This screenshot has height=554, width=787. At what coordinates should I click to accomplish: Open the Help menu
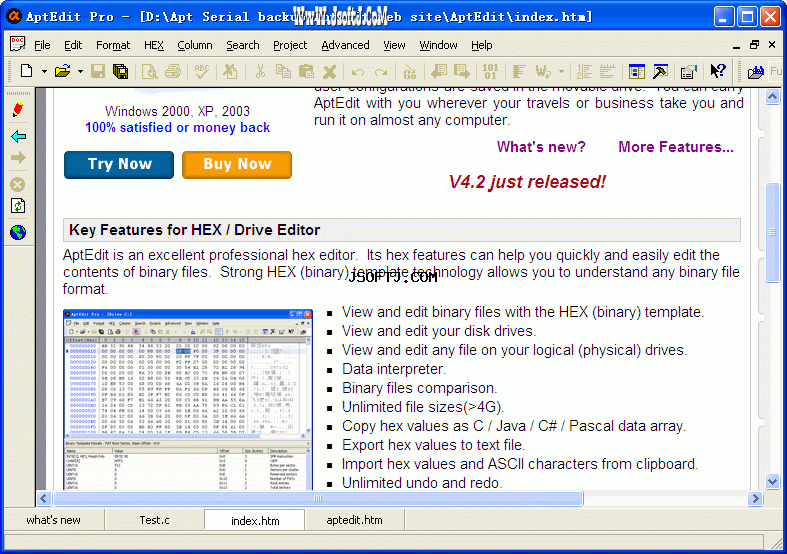pos(481,45)
